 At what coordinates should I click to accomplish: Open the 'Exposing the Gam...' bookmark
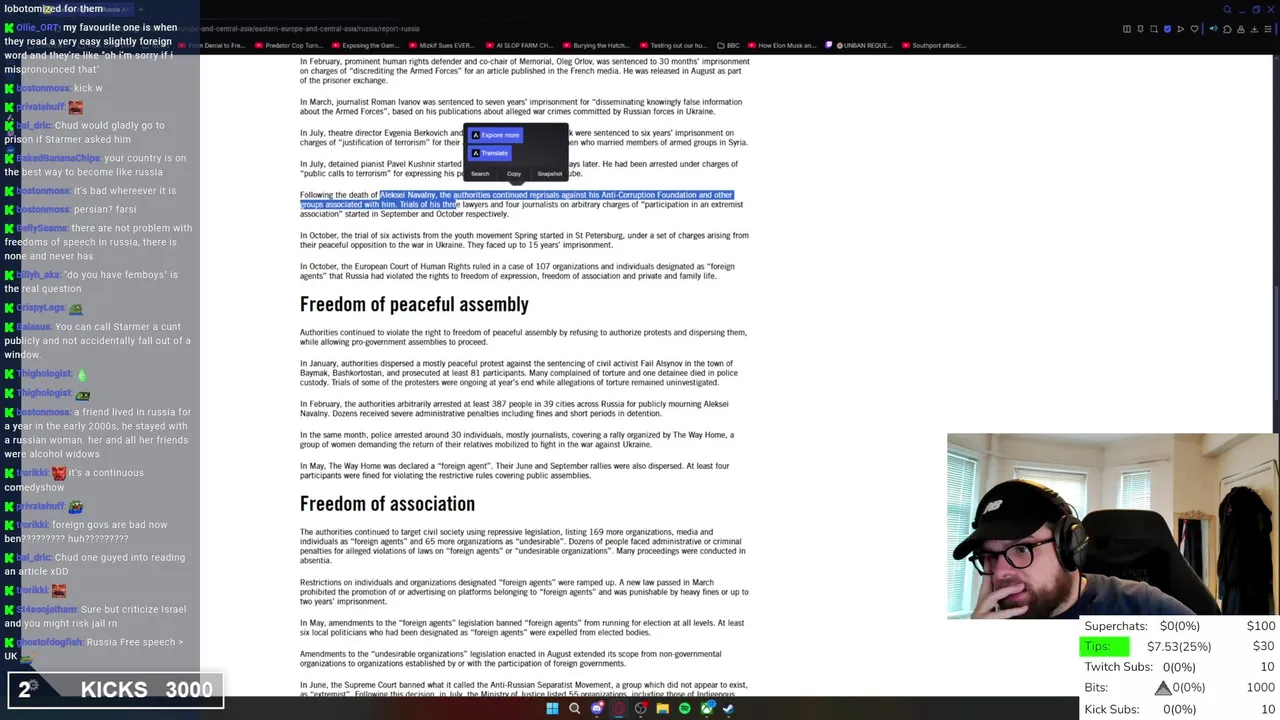366,46
